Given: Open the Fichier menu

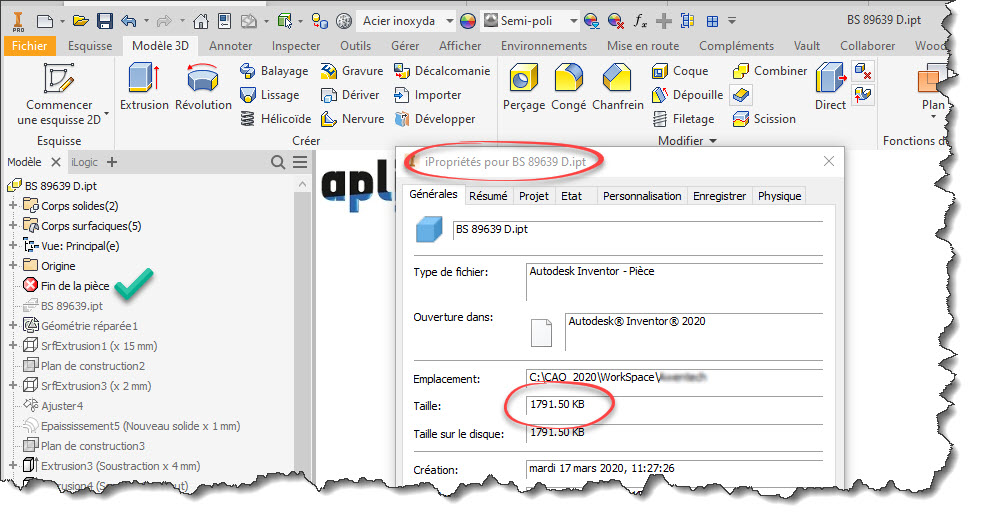Looking at the screenshot, I should pyautogui.click(x=29, y=45).
